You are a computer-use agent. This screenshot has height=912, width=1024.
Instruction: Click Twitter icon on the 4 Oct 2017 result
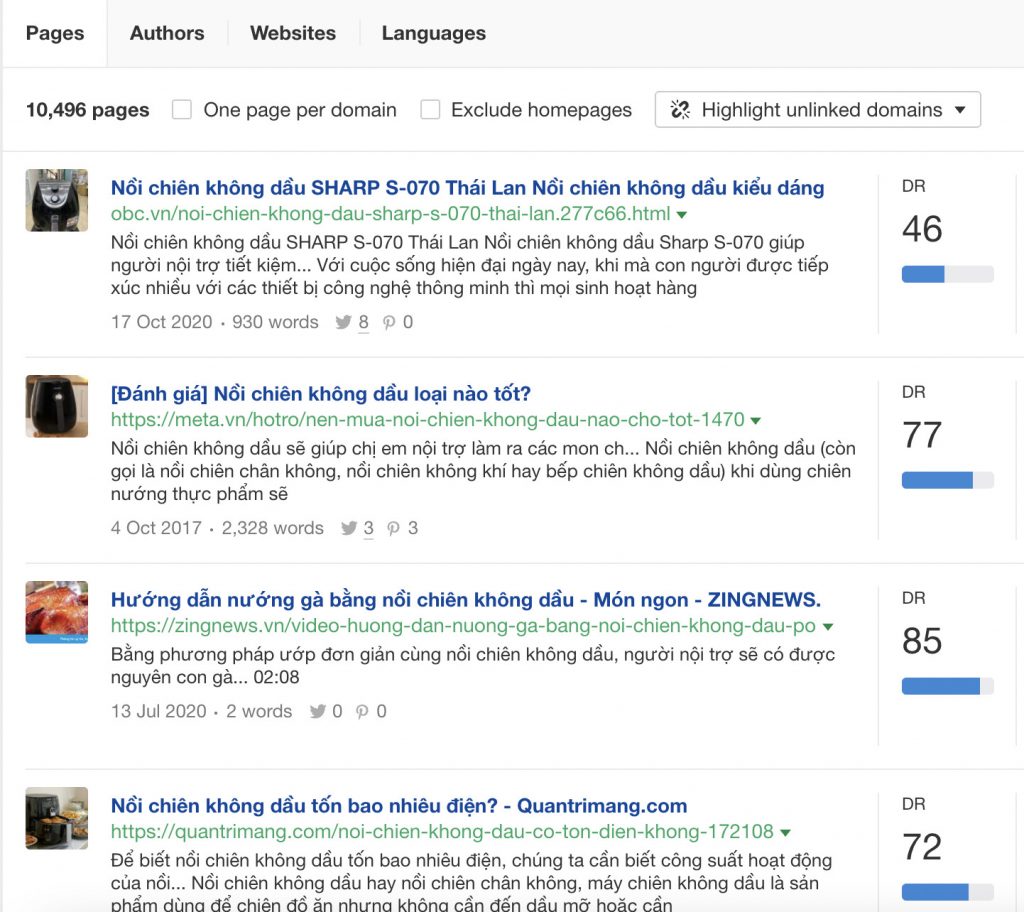[x=349, y=529]
